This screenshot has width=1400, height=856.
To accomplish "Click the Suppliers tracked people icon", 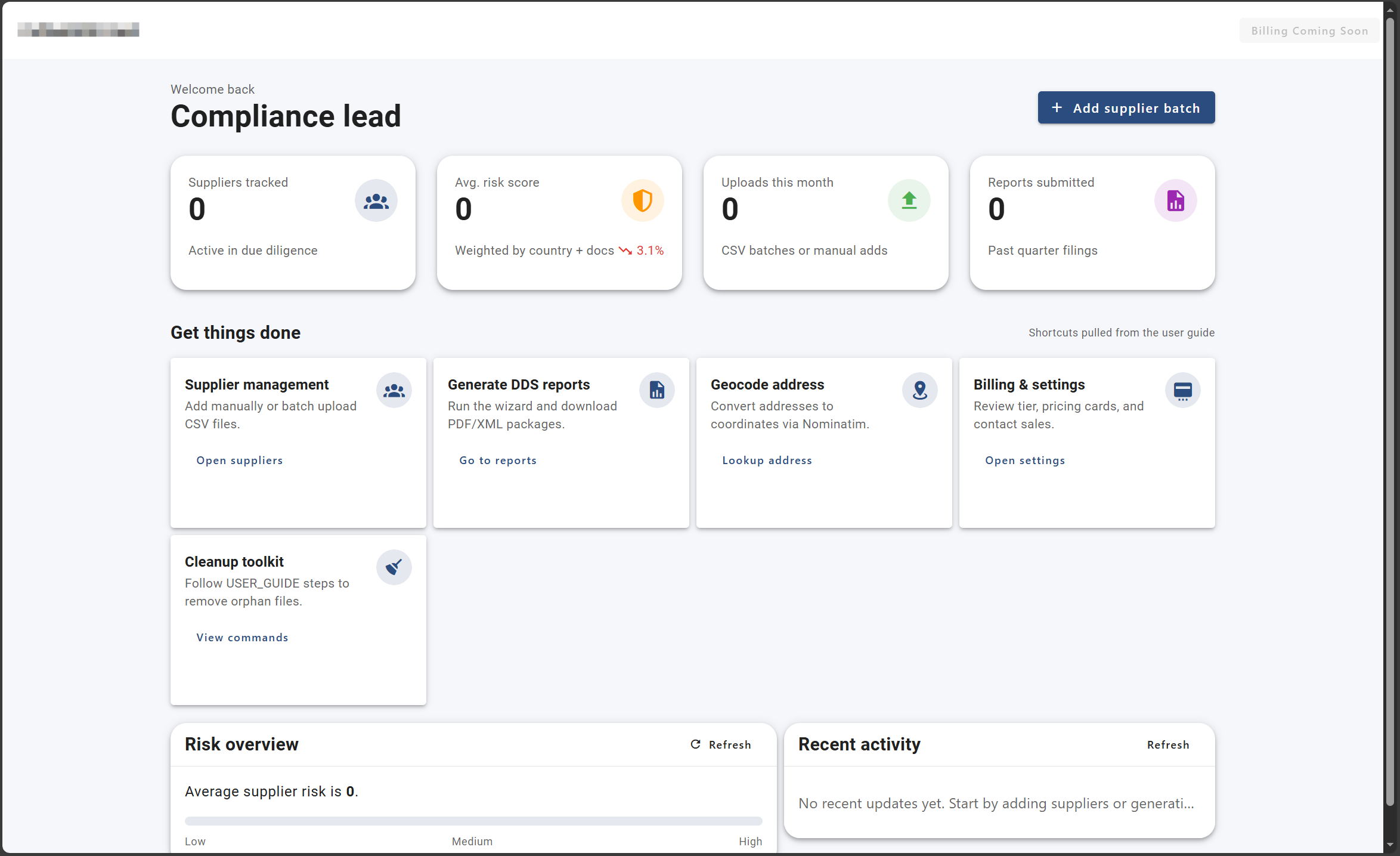I will (376, 201).
